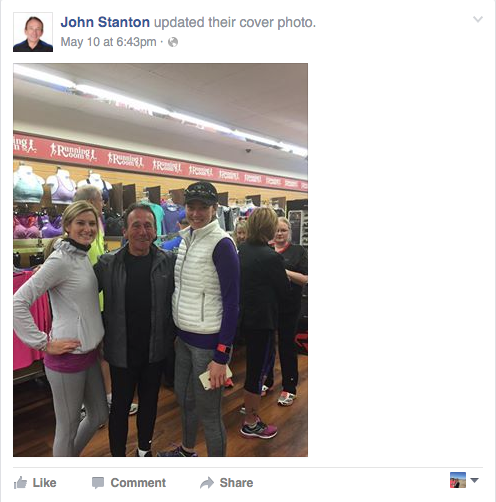Click the Comment text label
The height and width of the screenshot is (502, 496).
tap(138, 483)
